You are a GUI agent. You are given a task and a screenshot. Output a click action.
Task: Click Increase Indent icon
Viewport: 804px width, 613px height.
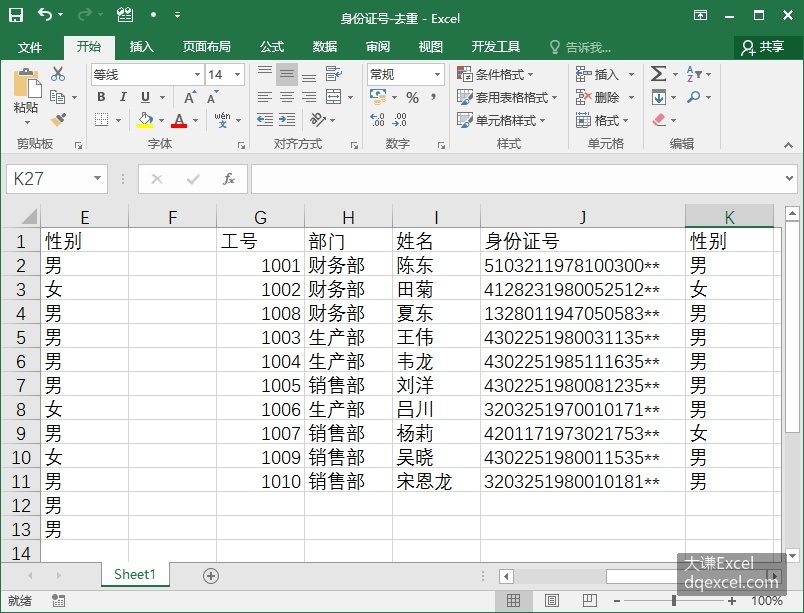[x=287, y=120]
